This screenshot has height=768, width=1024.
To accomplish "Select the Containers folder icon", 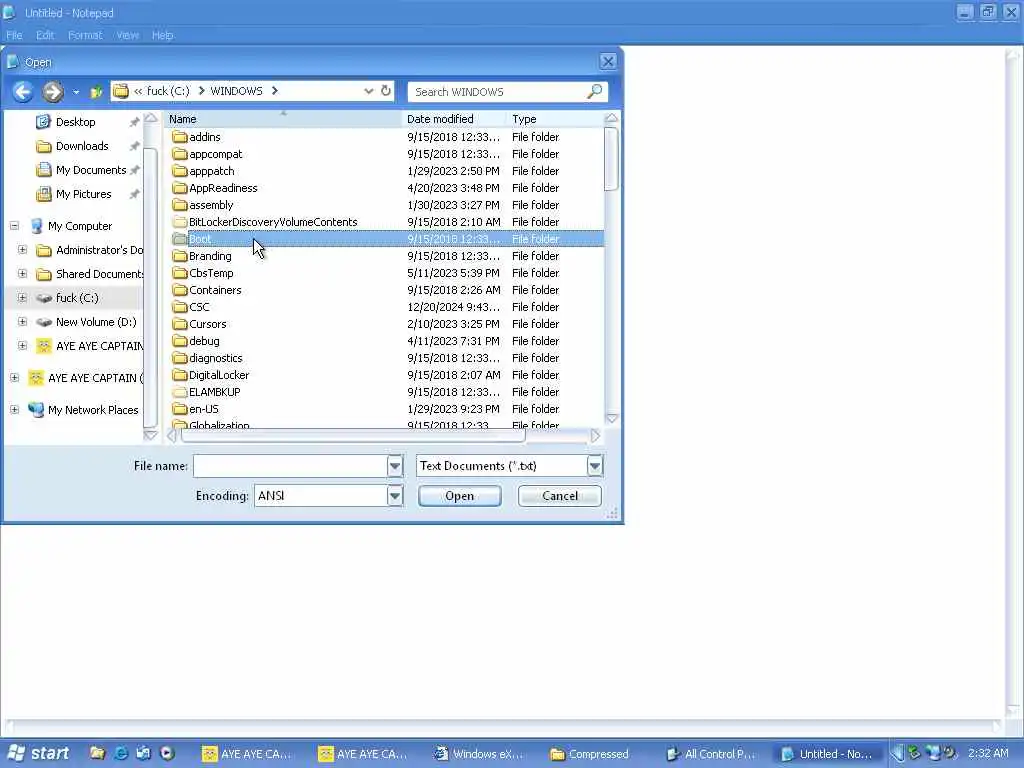I will pos(180,290).
